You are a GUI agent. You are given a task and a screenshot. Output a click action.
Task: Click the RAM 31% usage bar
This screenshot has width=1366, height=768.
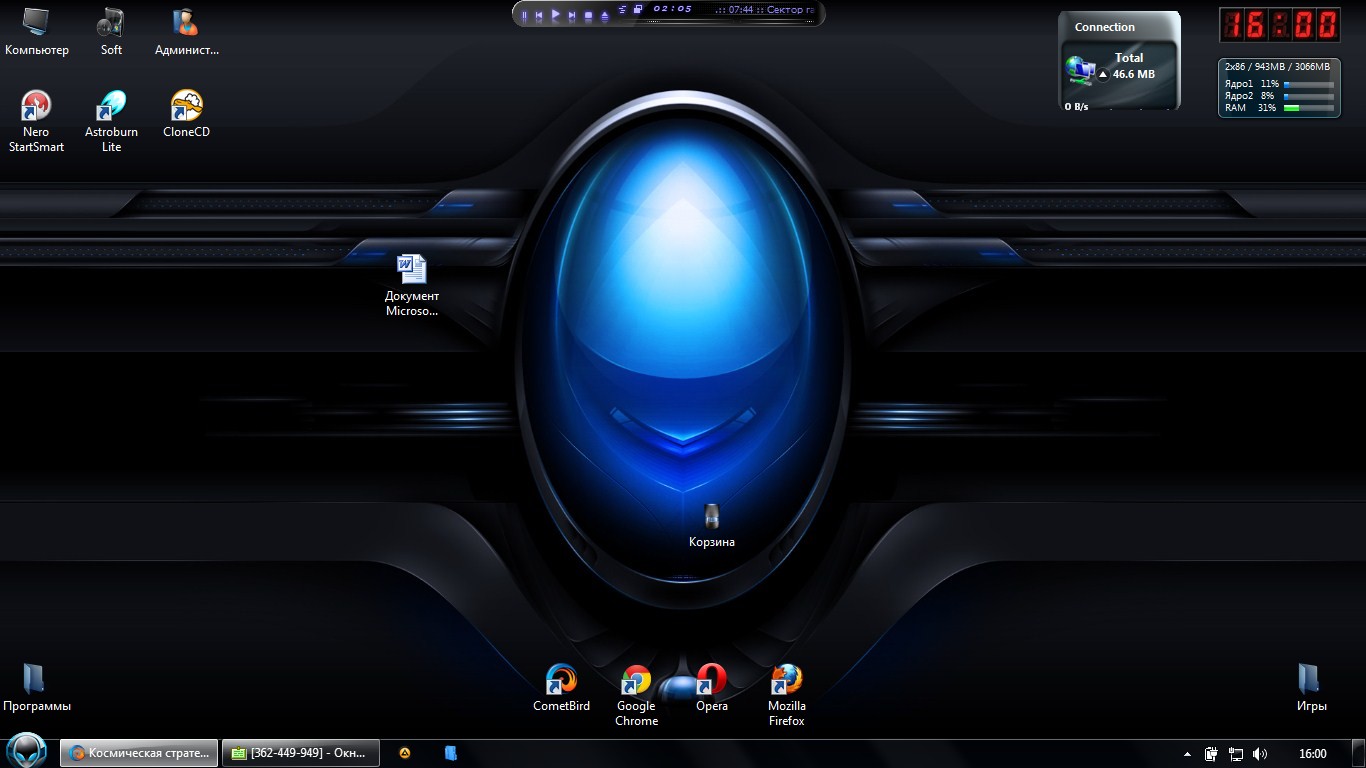tap(1308, 107)
